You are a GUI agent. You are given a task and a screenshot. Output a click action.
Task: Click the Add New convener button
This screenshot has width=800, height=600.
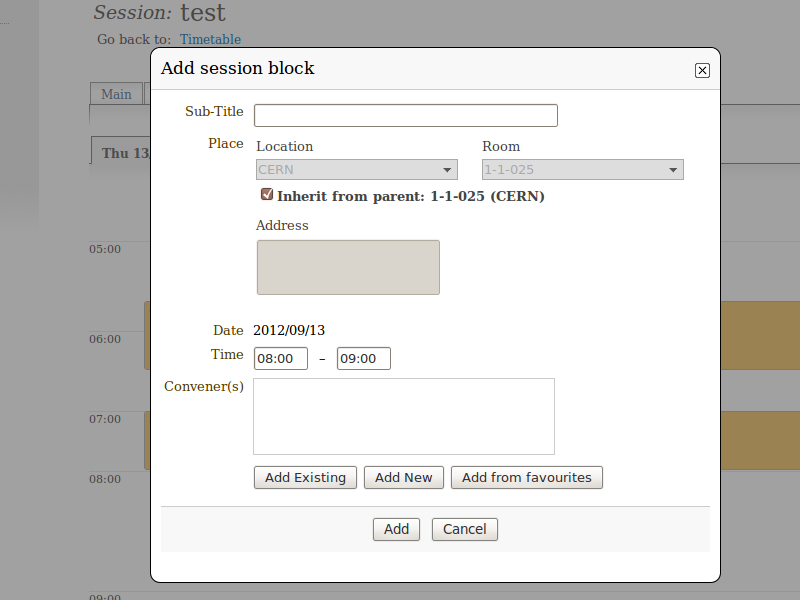point(404,478)
